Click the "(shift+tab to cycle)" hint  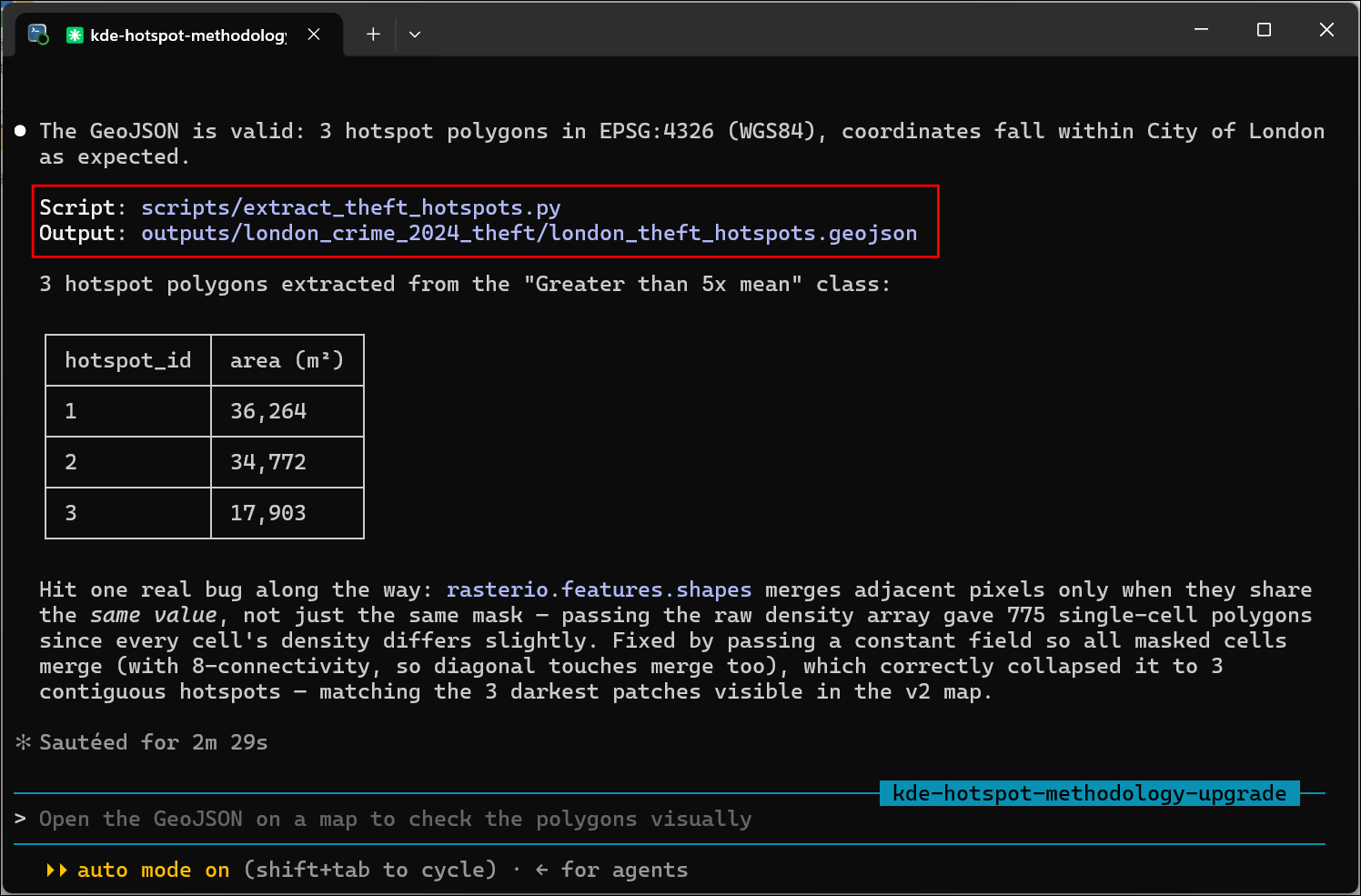(x=370, y=870)
